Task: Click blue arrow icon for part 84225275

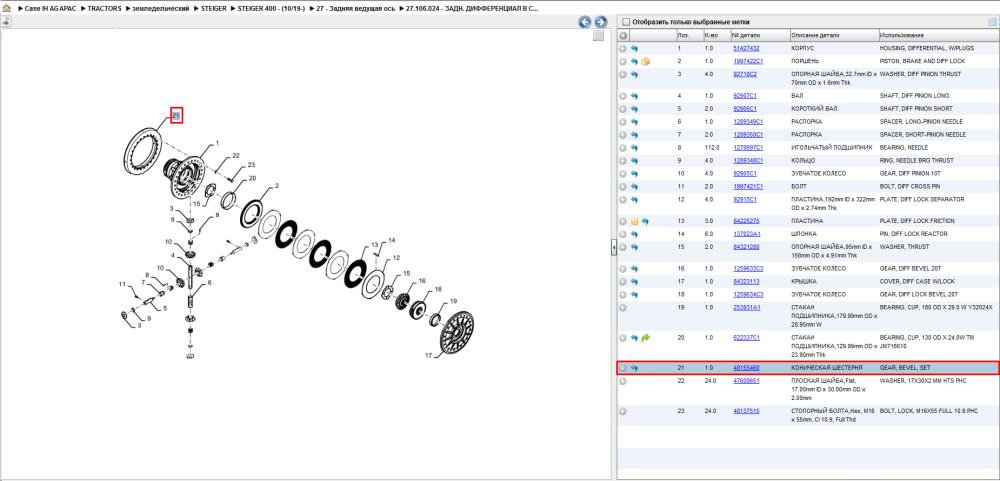Action: pyautogui.click(x=645, y=221)
